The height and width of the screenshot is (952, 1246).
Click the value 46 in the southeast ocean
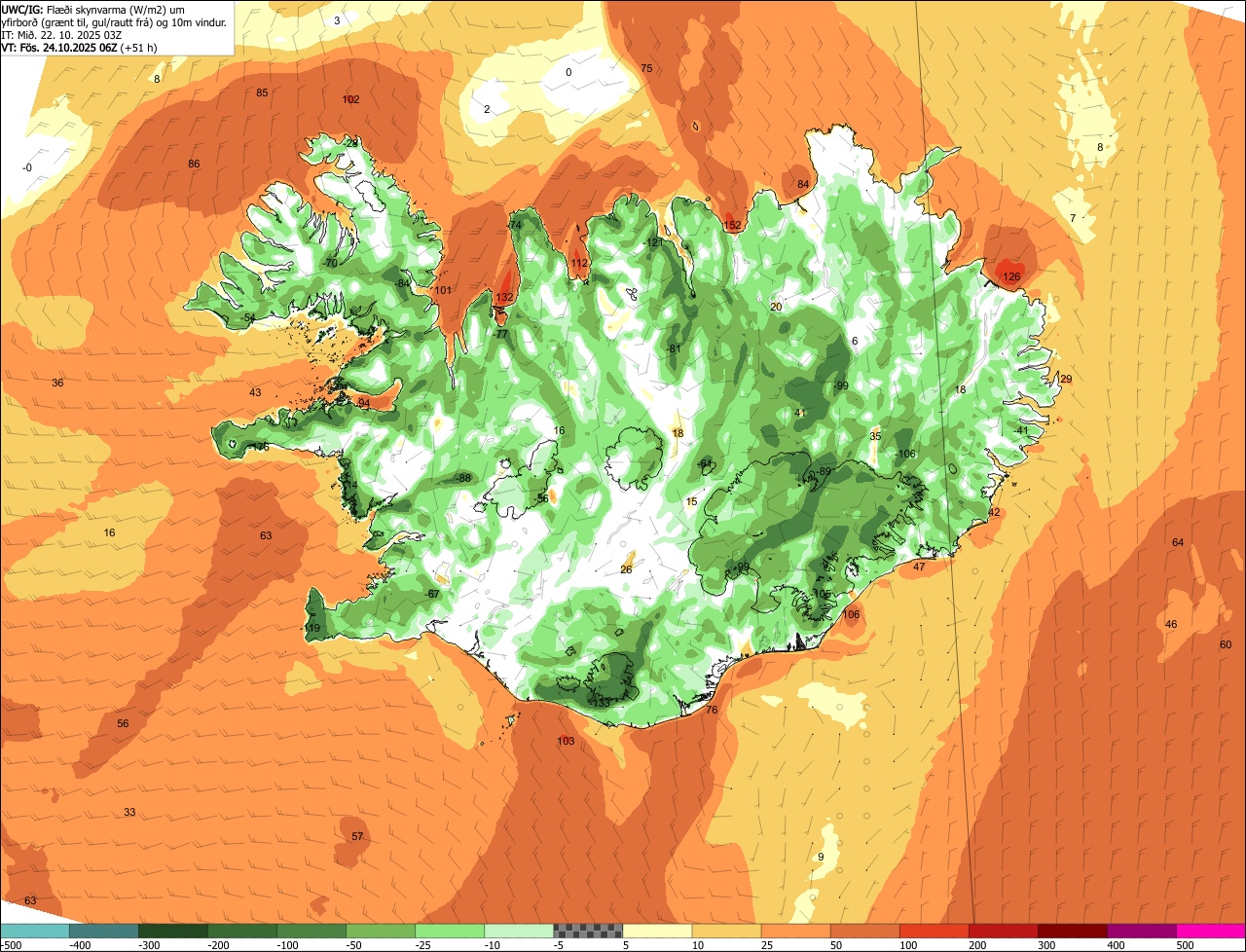pyautogui.click(x=1171, y=625)
